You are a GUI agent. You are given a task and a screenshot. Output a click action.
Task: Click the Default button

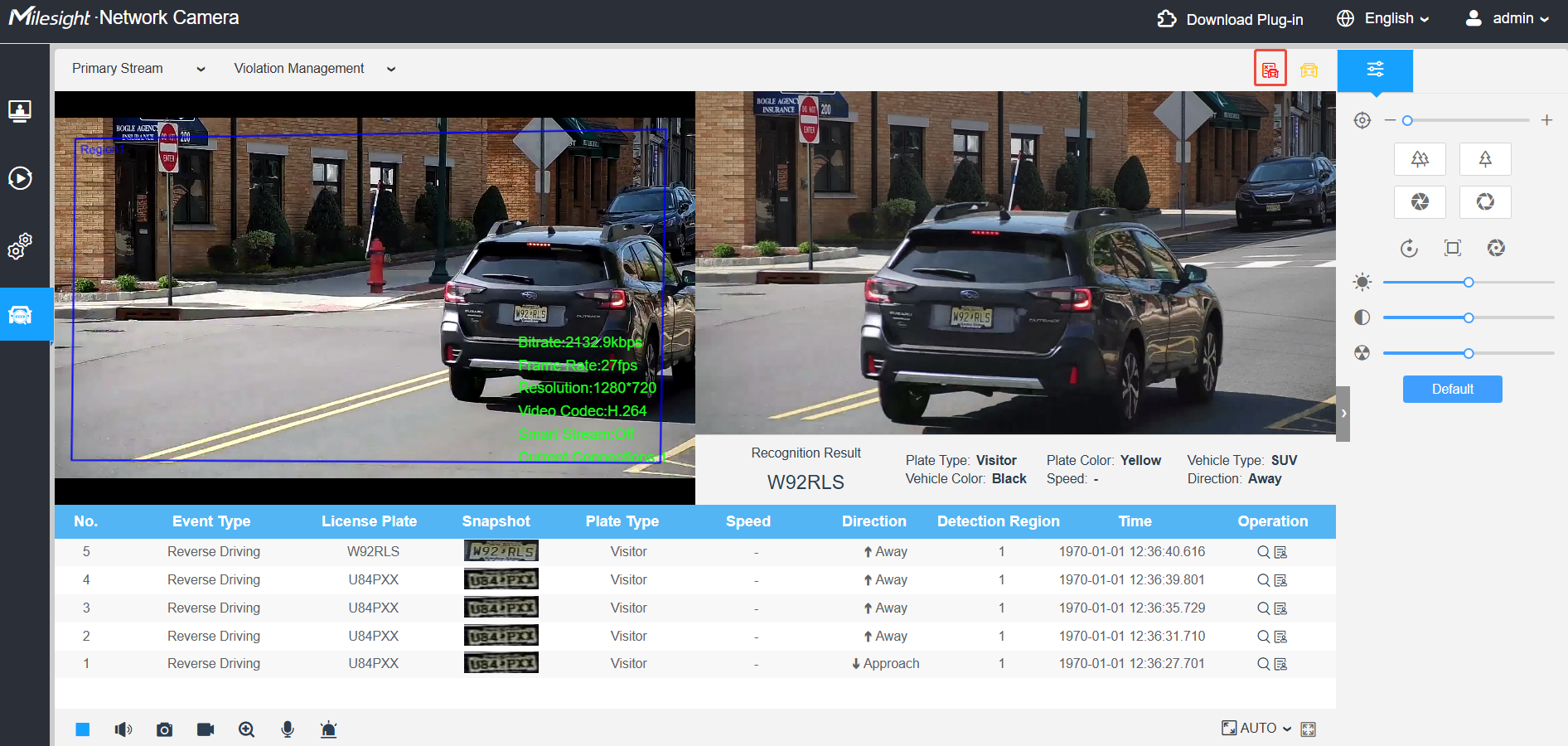(x=1452, y=390)
